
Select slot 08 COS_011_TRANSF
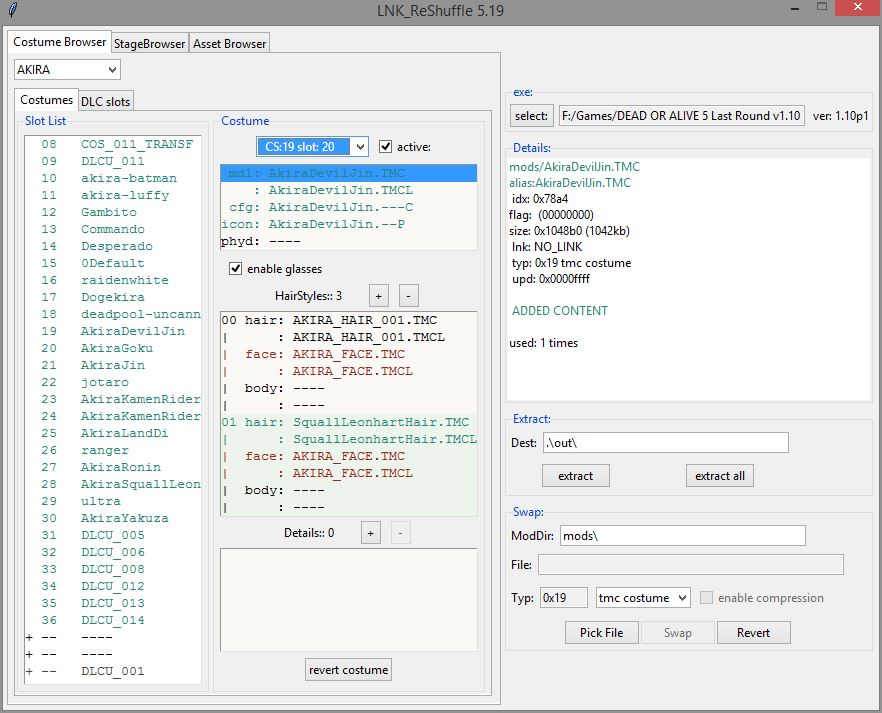(x=112, y=144)
